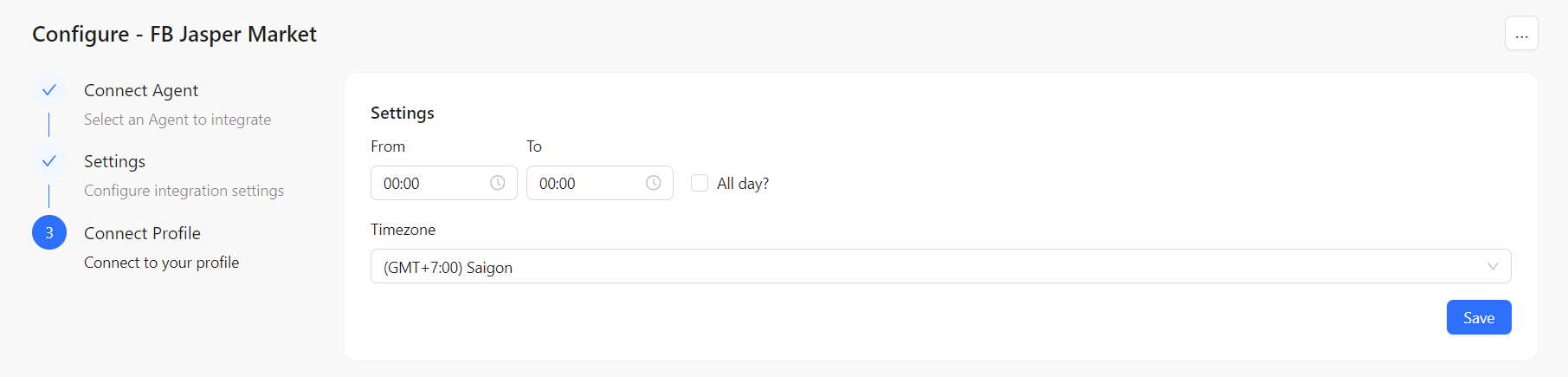Click "Select an Agent to integrate" description
1568x377 pixels.
click(x=177, y=120)
